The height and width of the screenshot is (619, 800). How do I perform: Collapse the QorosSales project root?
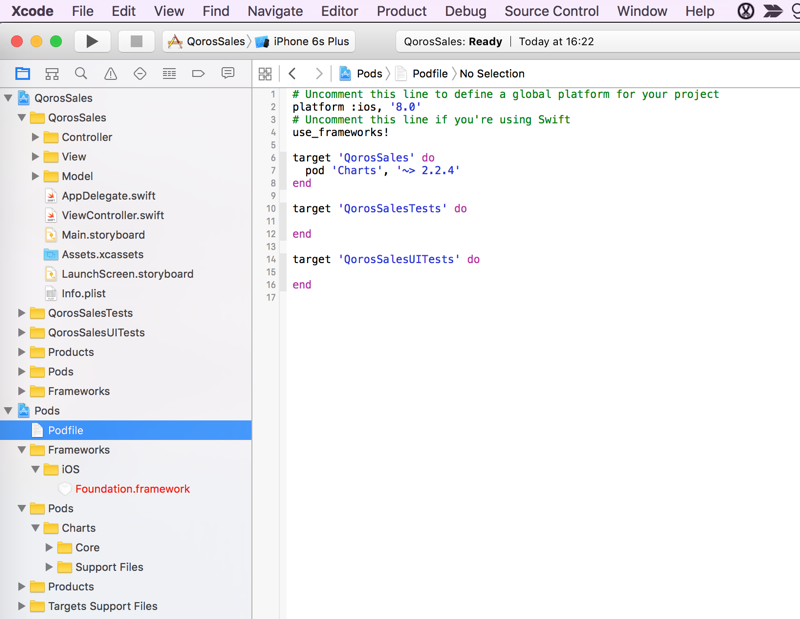click(x=8, y=97)
